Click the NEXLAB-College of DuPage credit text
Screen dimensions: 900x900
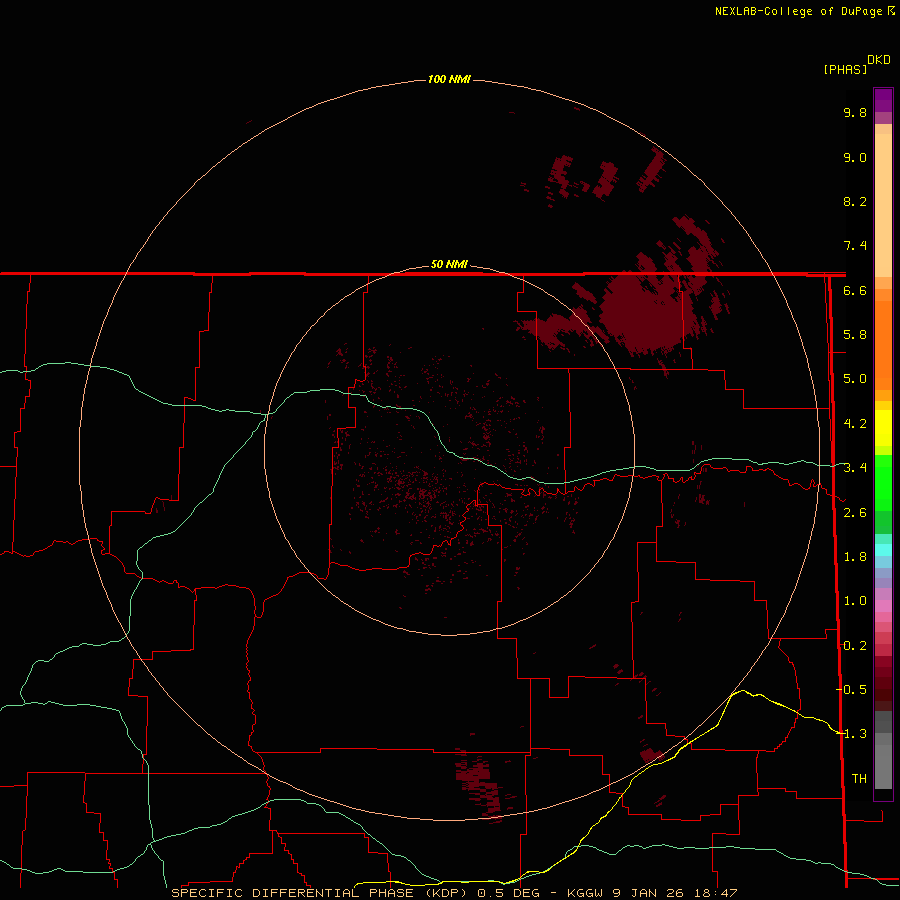pos(799,11)
